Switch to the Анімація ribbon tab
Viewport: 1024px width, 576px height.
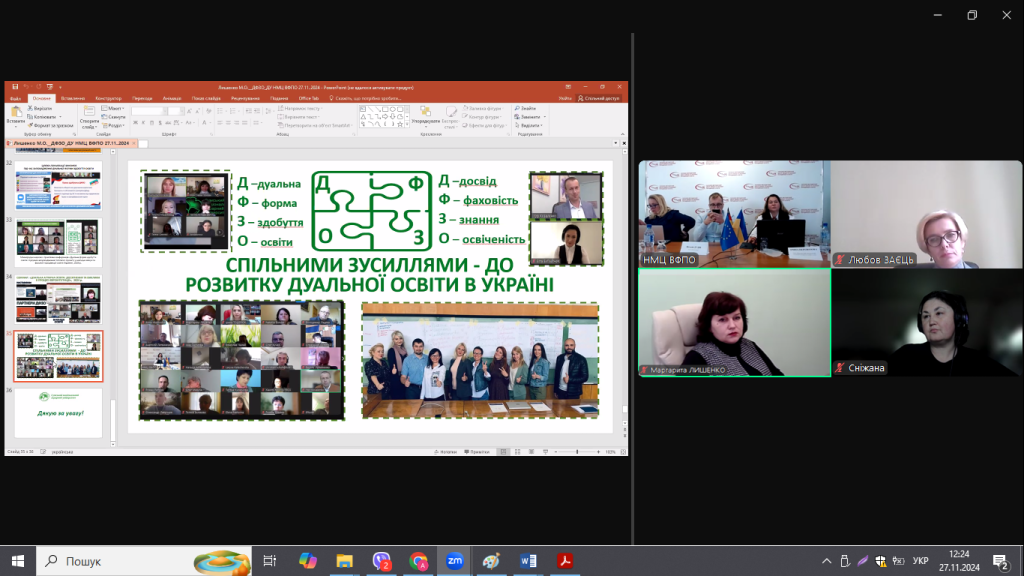click(x=172, y=98)
